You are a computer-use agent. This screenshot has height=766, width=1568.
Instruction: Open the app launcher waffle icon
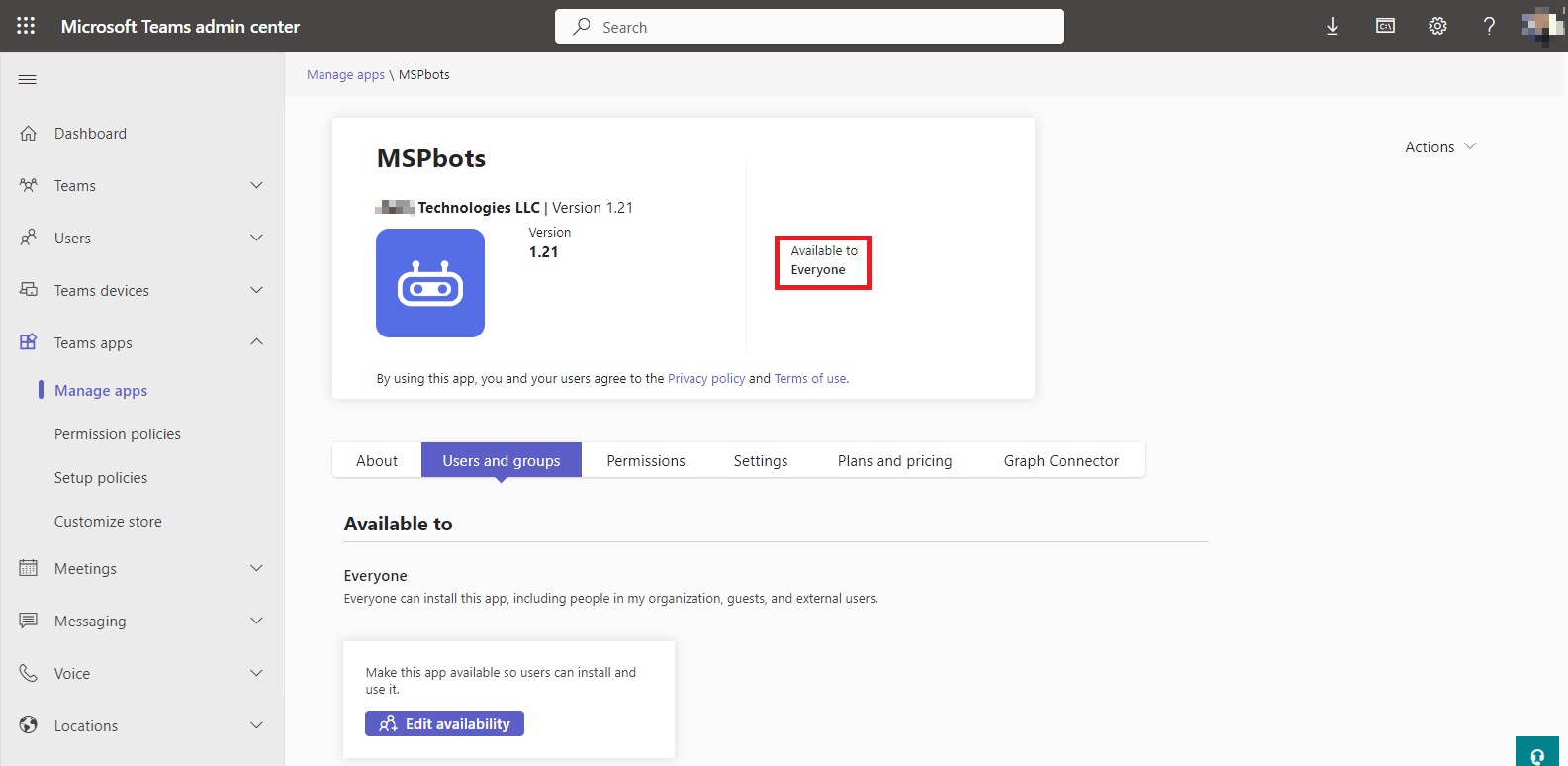tap(26, 26)
